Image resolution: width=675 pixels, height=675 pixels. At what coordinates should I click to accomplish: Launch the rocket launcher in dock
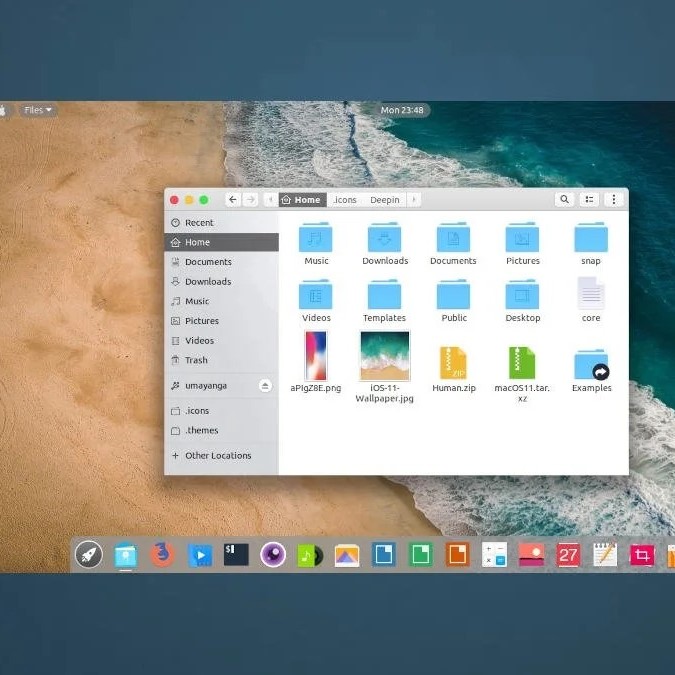[89, 554]
